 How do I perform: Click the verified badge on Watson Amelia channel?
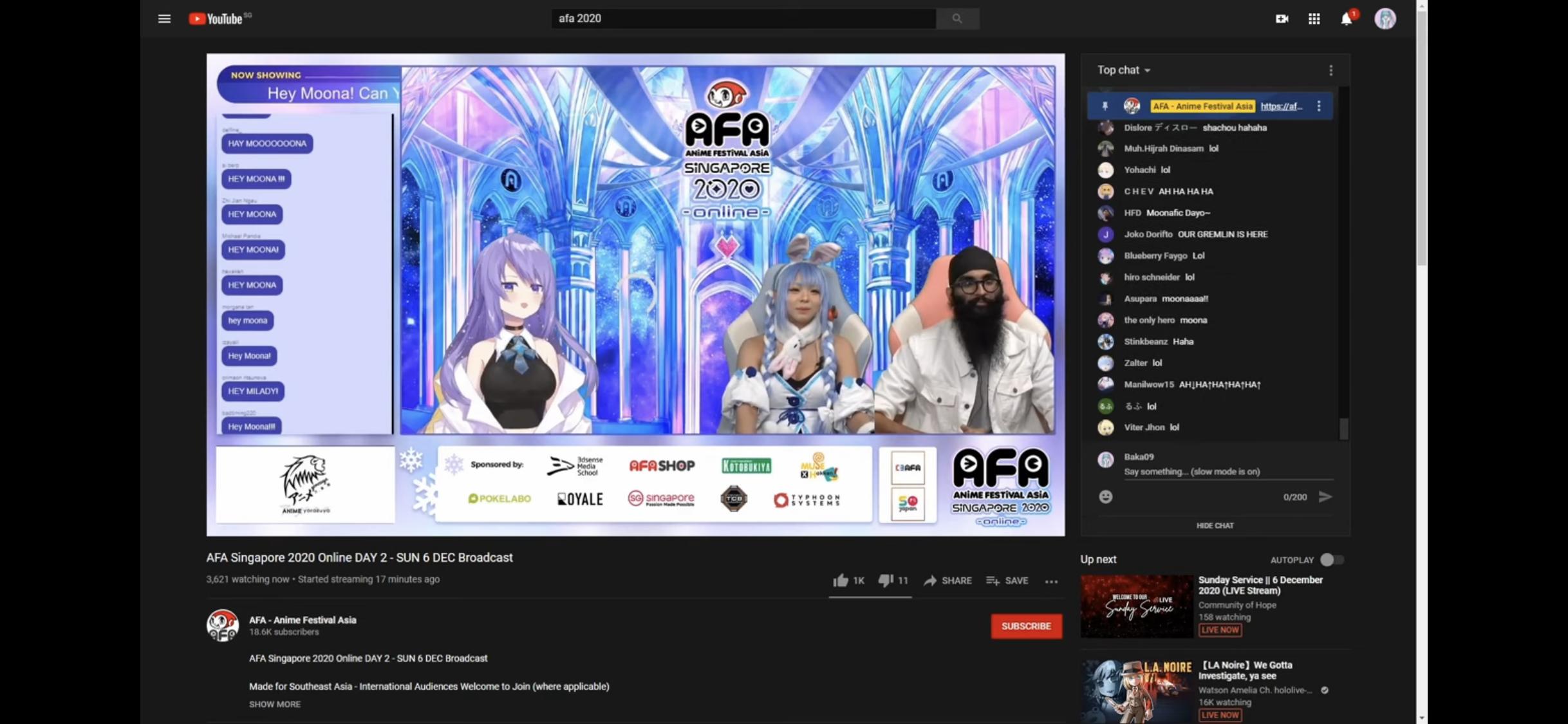click(1324, 690)
